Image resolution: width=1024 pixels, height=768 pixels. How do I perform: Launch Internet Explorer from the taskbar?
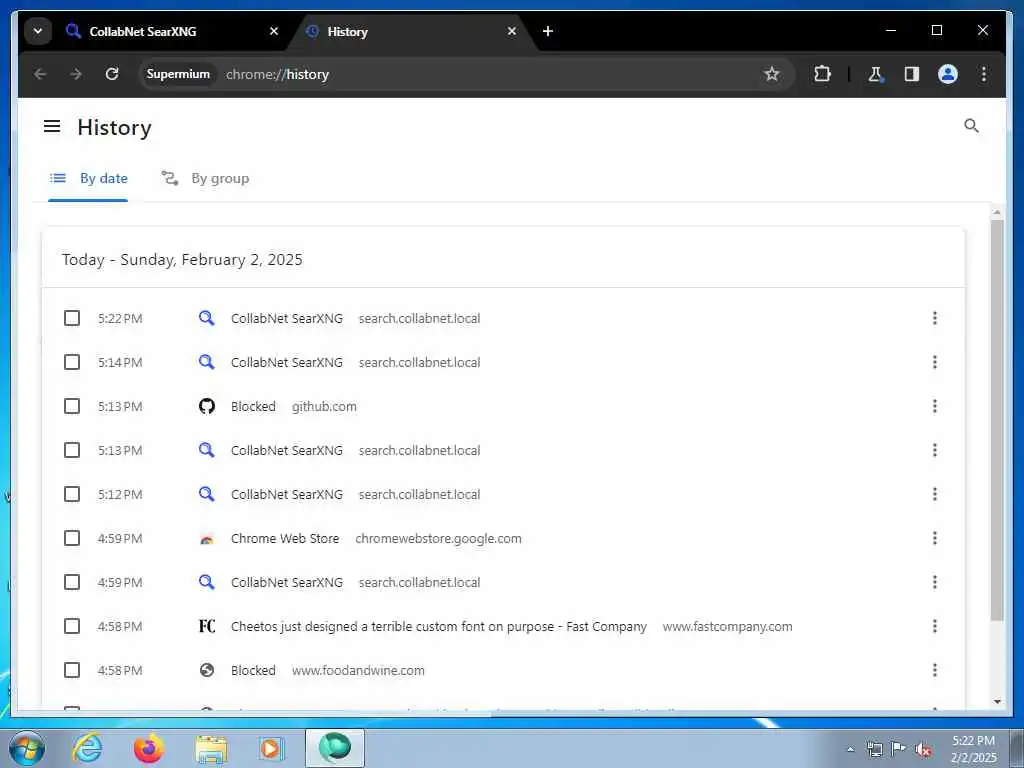tap(87, 748)
